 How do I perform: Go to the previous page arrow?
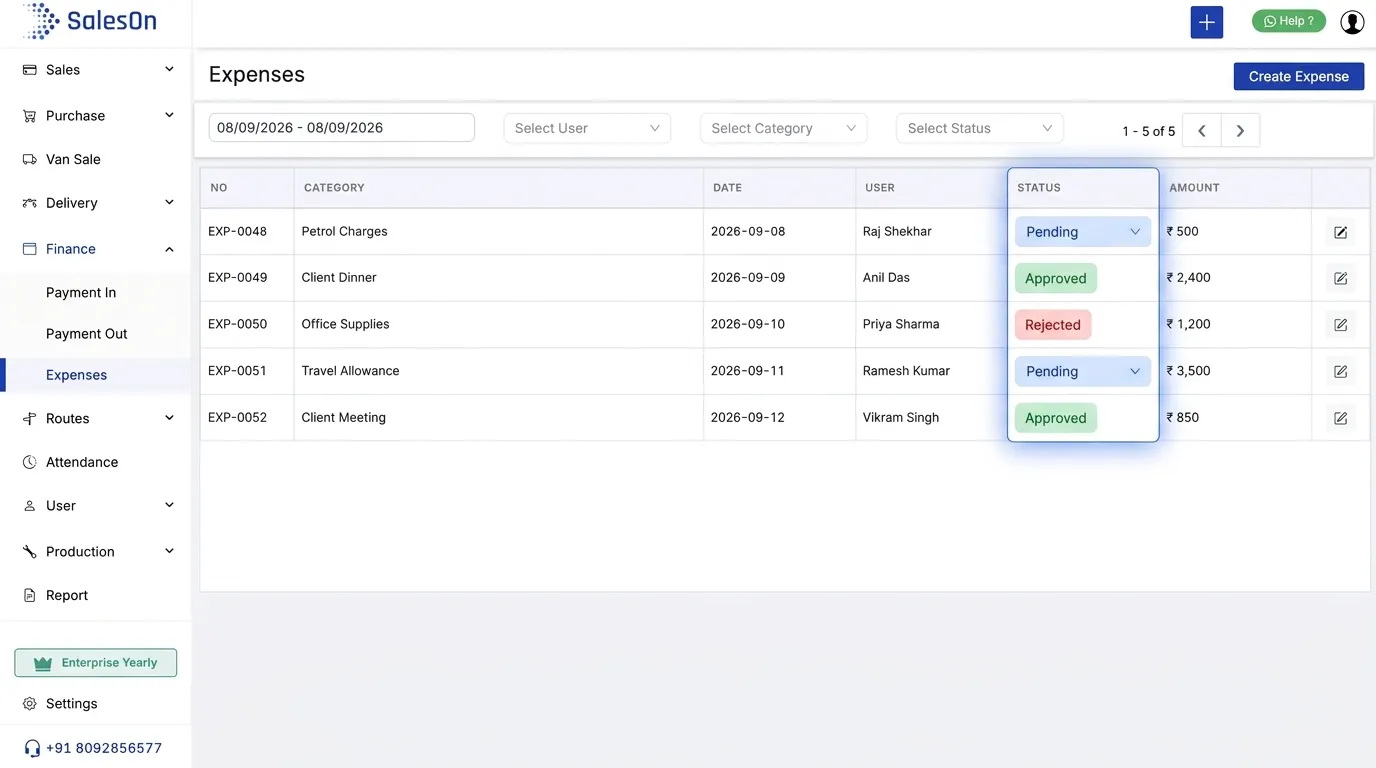[1202, 130]
